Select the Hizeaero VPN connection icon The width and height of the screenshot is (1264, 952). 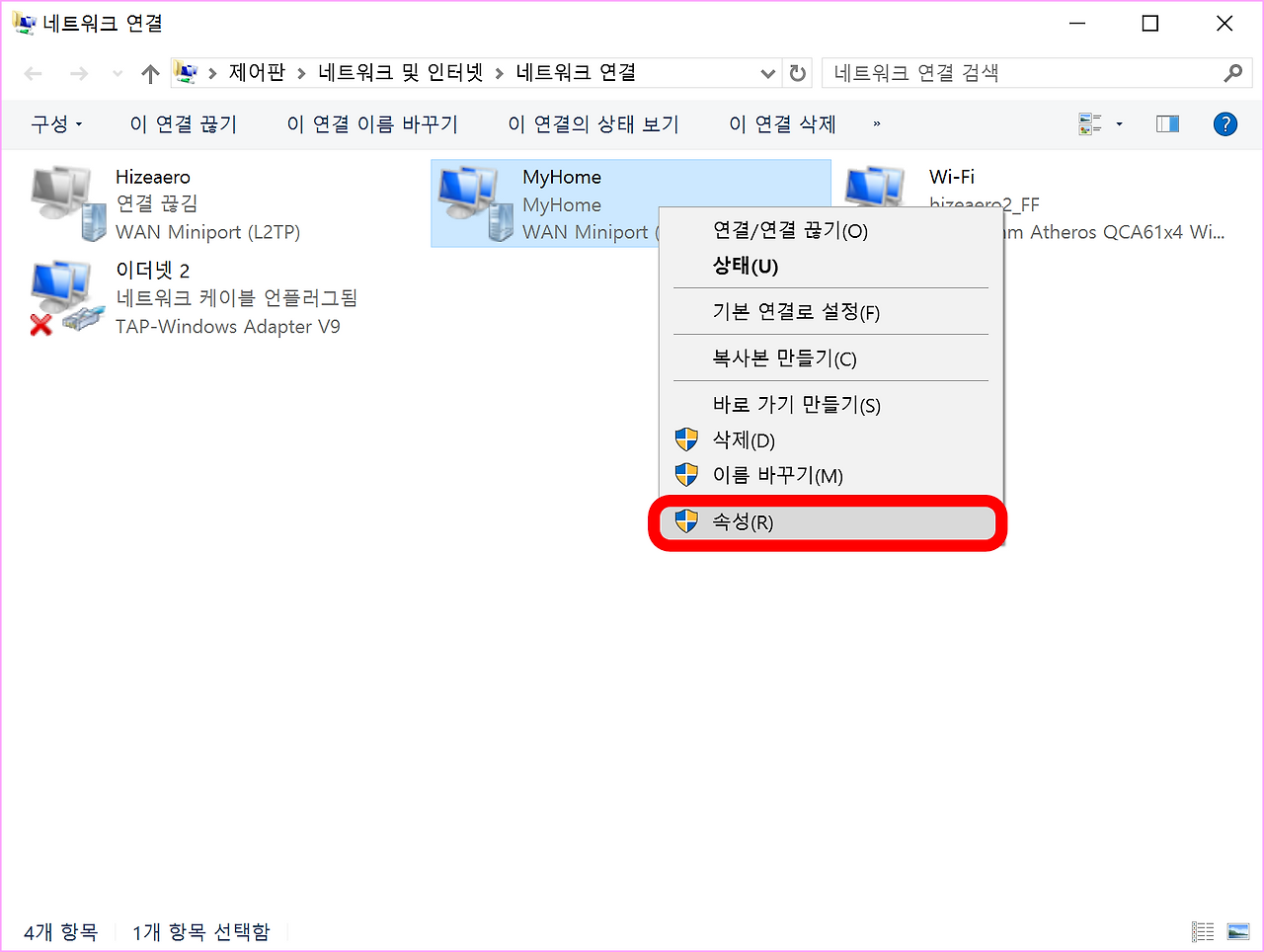(x=67, y=203)
